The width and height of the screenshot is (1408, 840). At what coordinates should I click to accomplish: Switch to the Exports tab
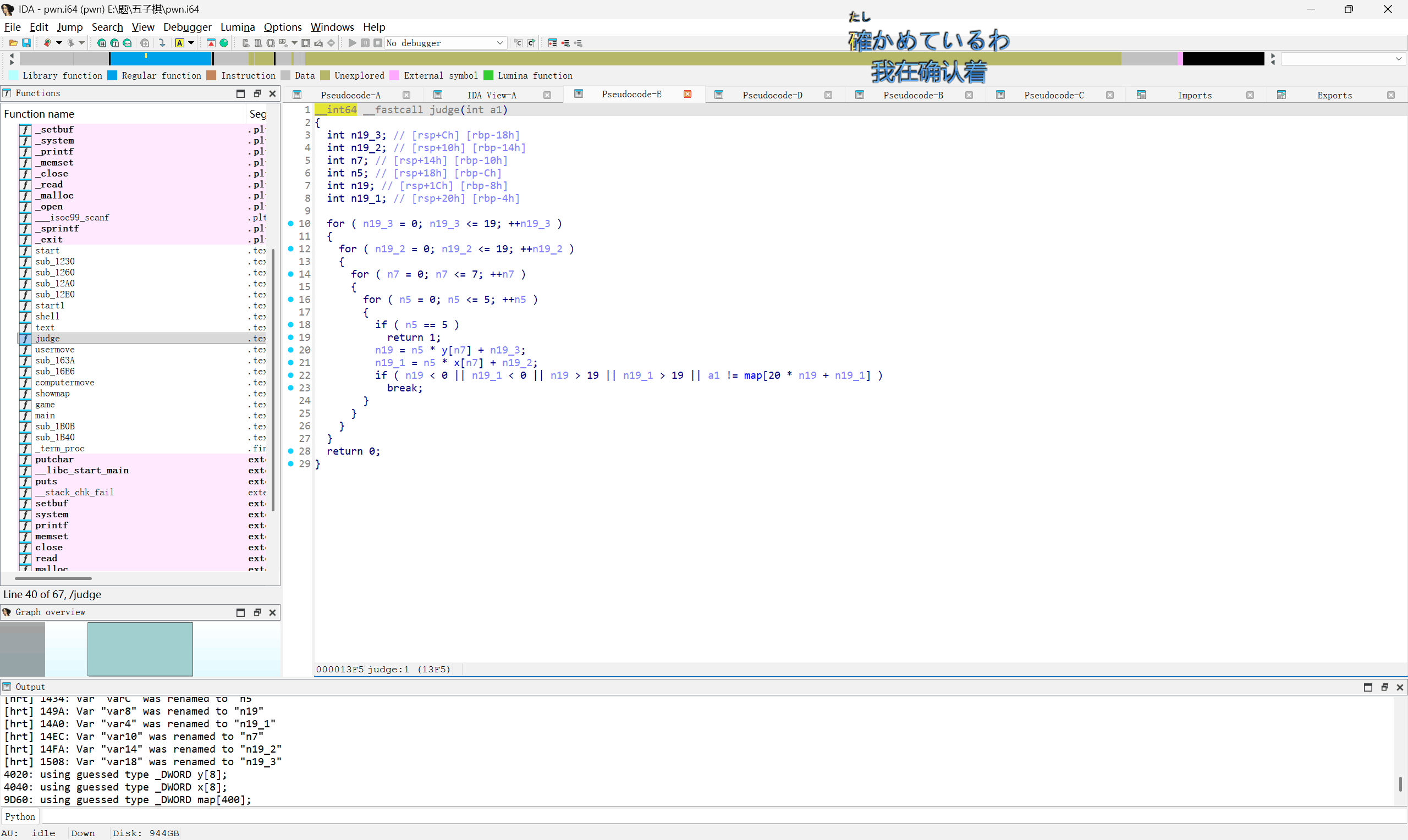(x=1334, y=95)
